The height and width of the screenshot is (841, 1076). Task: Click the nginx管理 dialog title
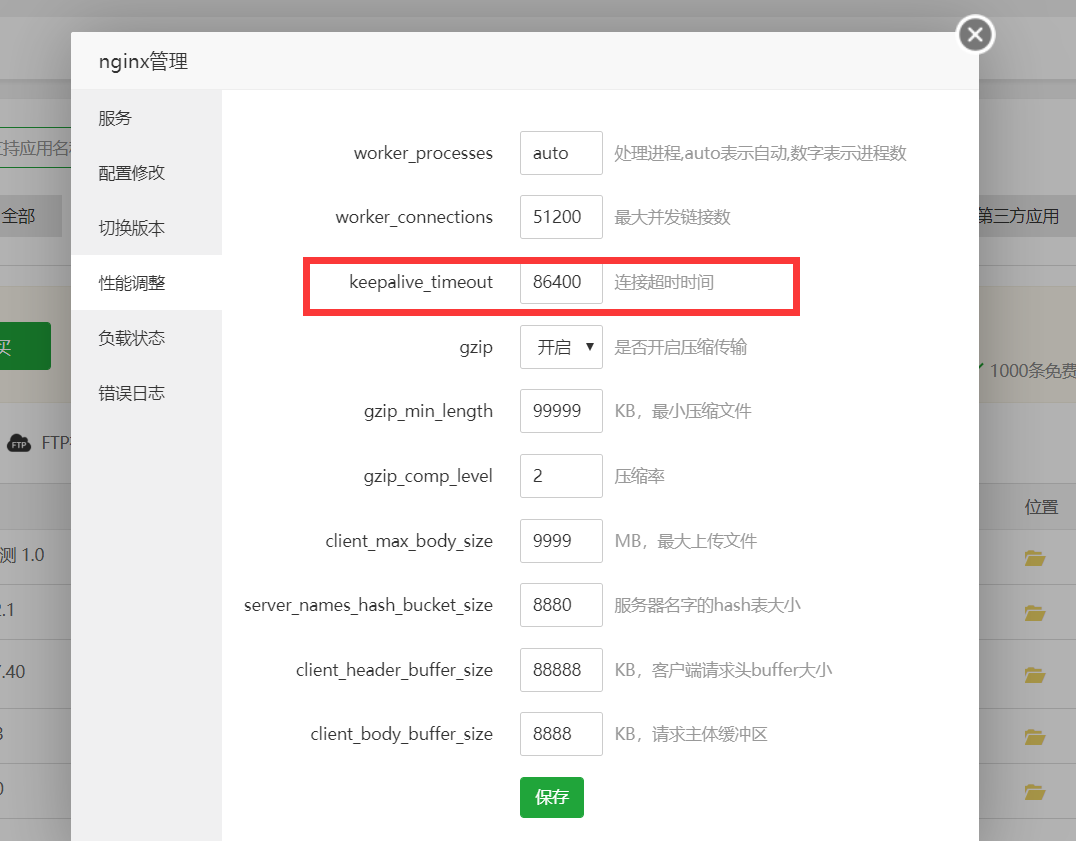tap(143, 62)
